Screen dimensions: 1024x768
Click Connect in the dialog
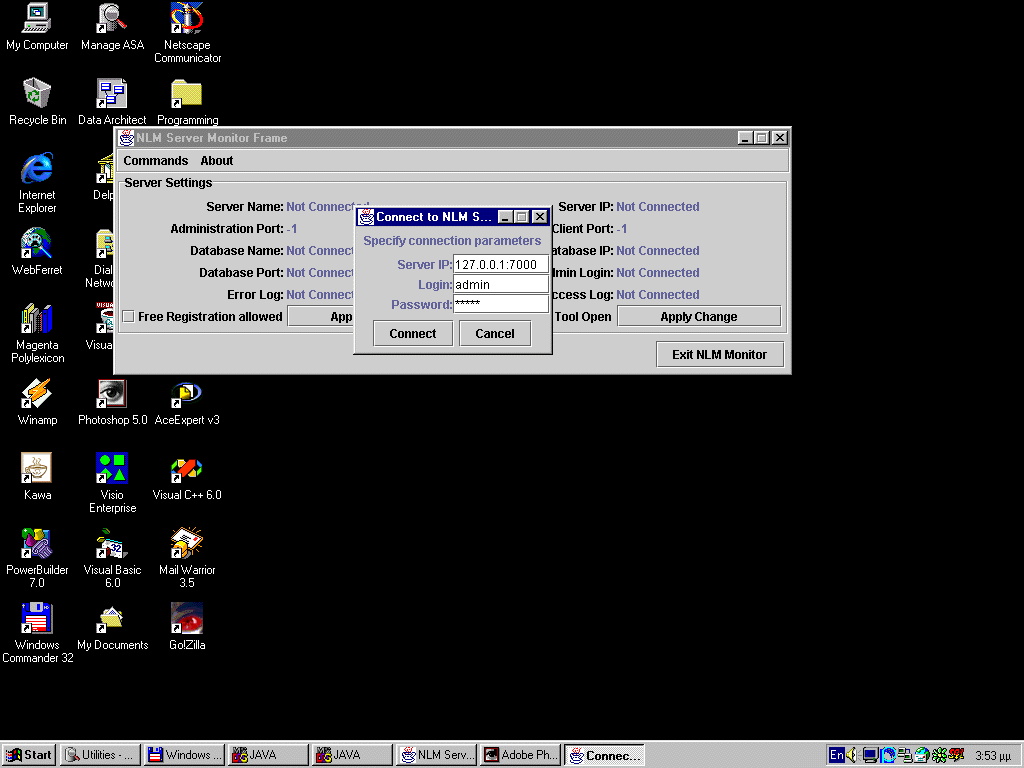tap(413, 334)
